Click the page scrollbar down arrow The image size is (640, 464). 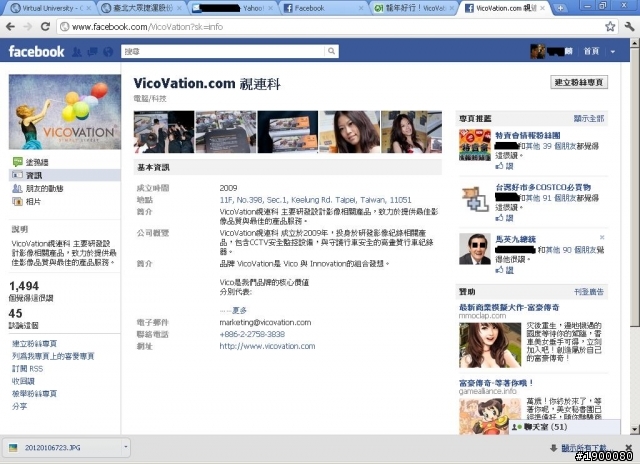click(635, 429)
